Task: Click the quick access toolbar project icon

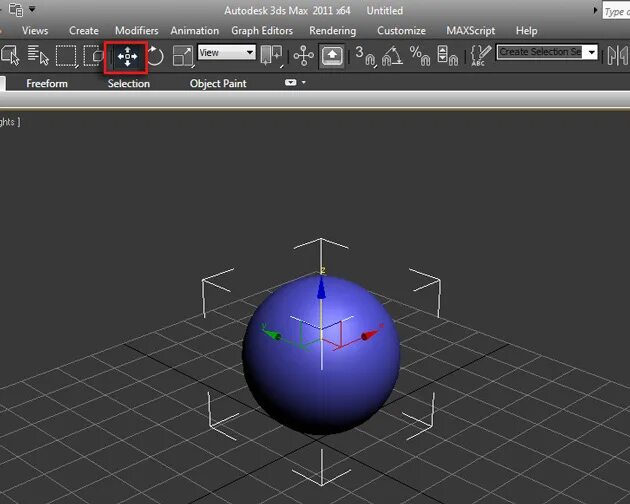Action: tap(16, 10)
